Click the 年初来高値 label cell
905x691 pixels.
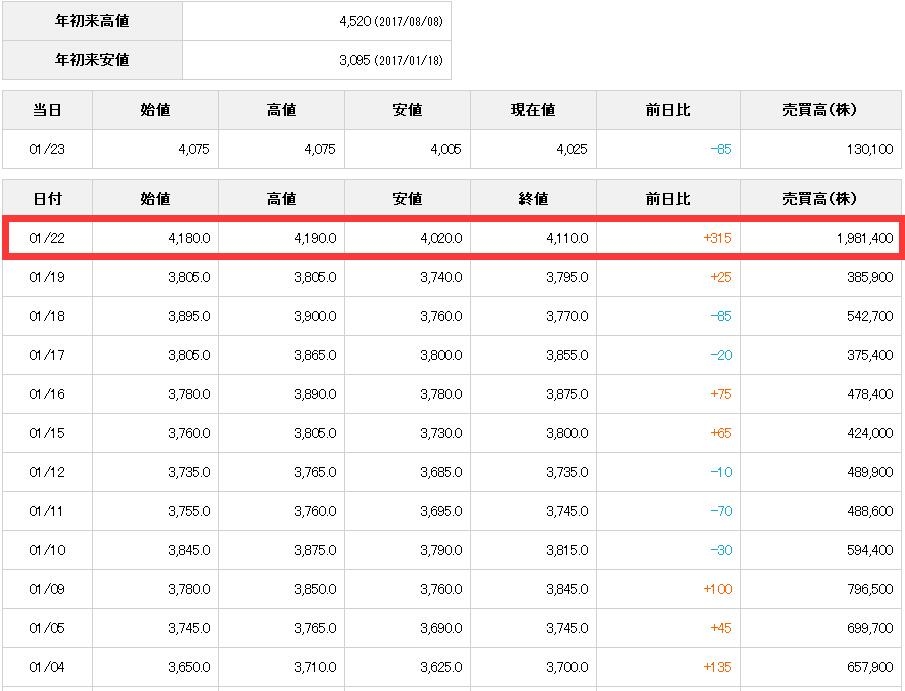point(92,21)
